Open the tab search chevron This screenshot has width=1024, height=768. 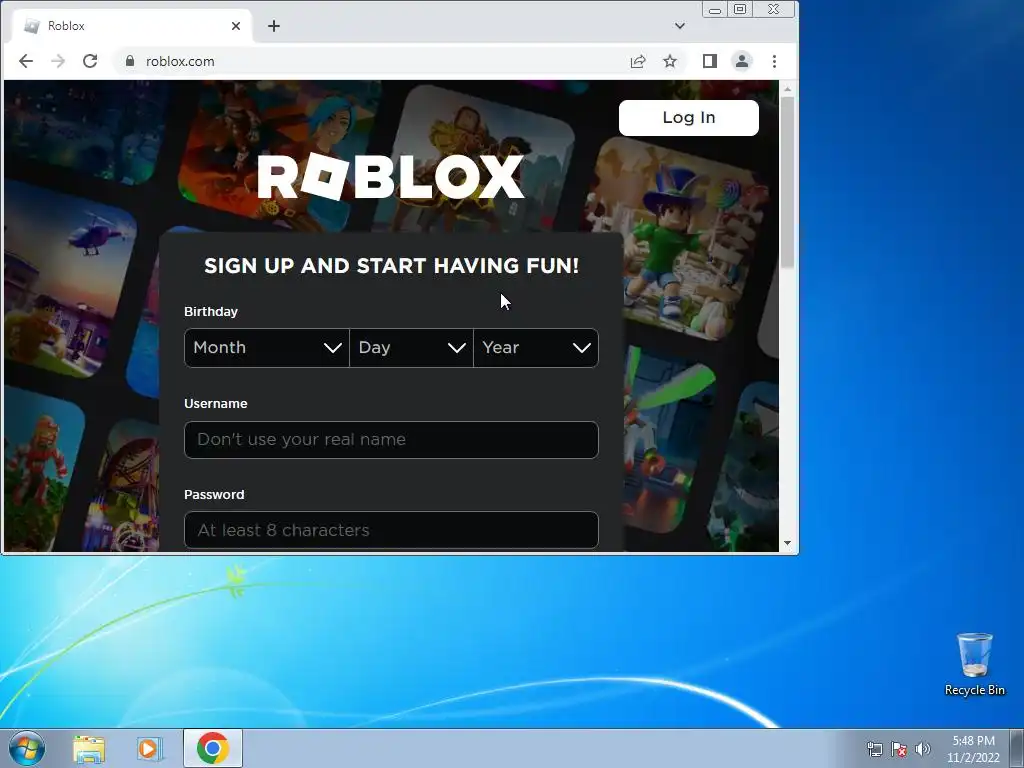(x=680, y=26)
